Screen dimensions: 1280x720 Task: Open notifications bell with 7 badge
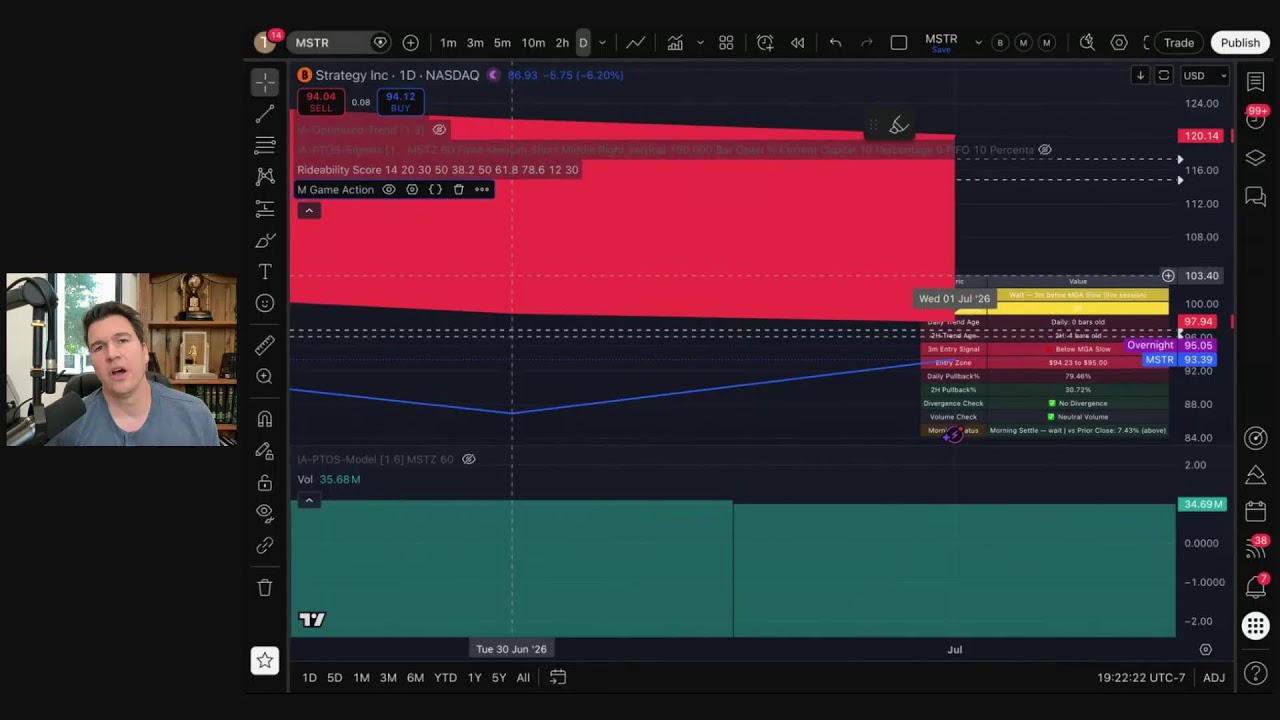point(1256,587)
